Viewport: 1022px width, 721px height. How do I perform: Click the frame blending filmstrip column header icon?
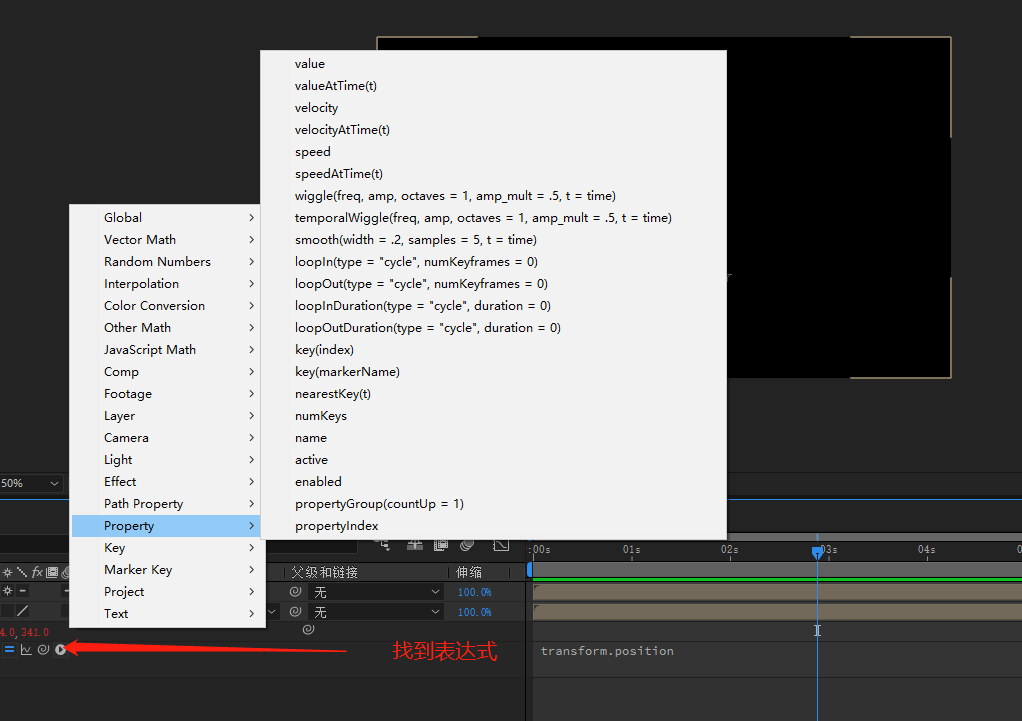pyautogui.click(x=51, y=572)
